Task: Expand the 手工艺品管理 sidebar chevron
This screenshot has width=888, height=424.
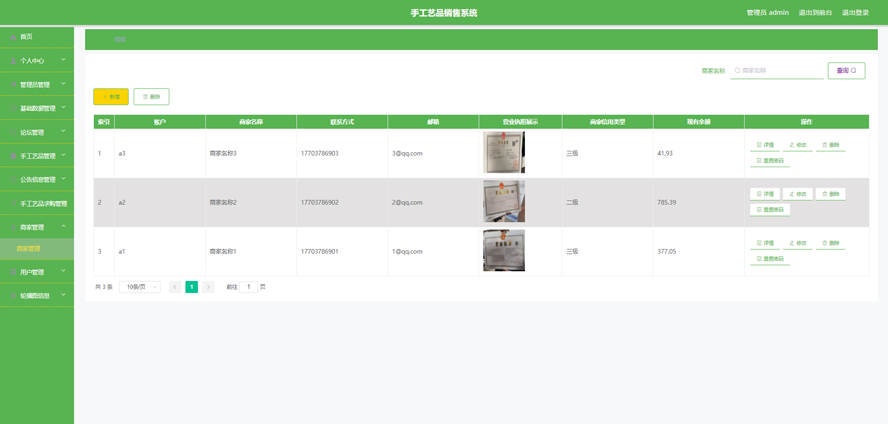Action: tap(63, 155)
